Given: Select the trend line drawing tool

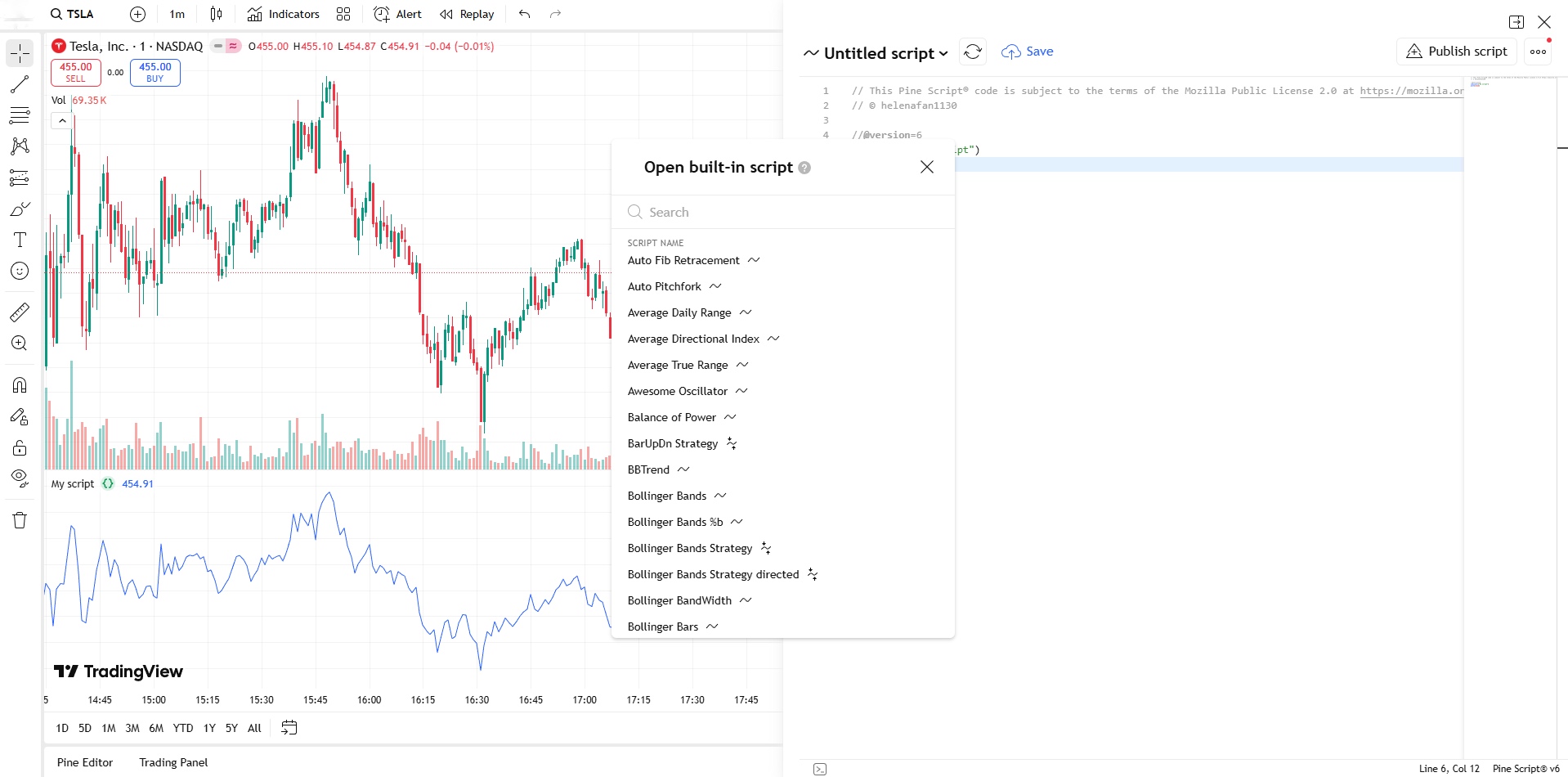Looking at the screenshot, I should point(20,84).
